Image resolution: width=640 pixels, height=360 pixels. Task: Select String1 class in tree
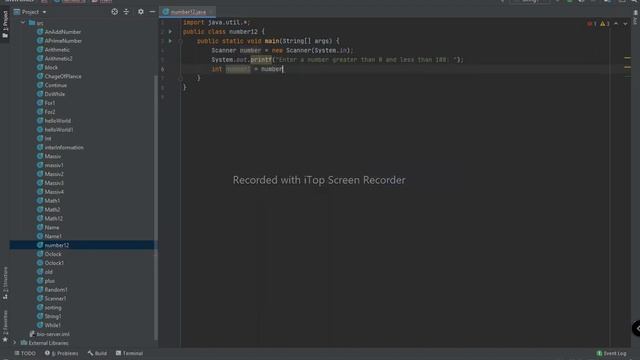49,316
